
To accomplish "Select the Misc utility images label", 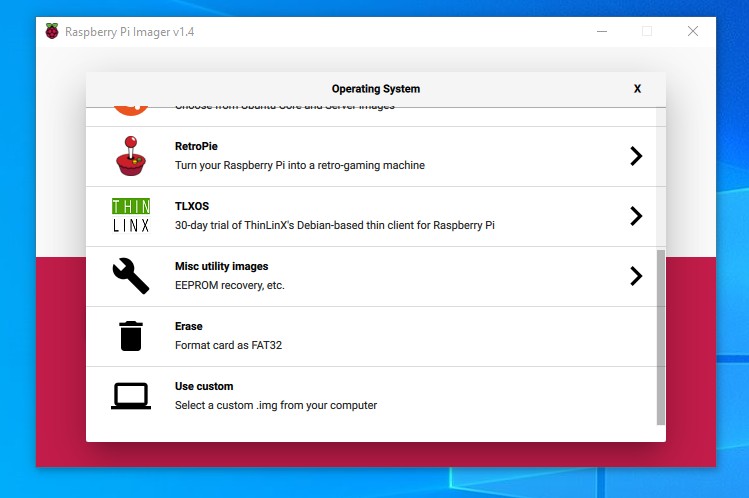I will coord(221,266).
